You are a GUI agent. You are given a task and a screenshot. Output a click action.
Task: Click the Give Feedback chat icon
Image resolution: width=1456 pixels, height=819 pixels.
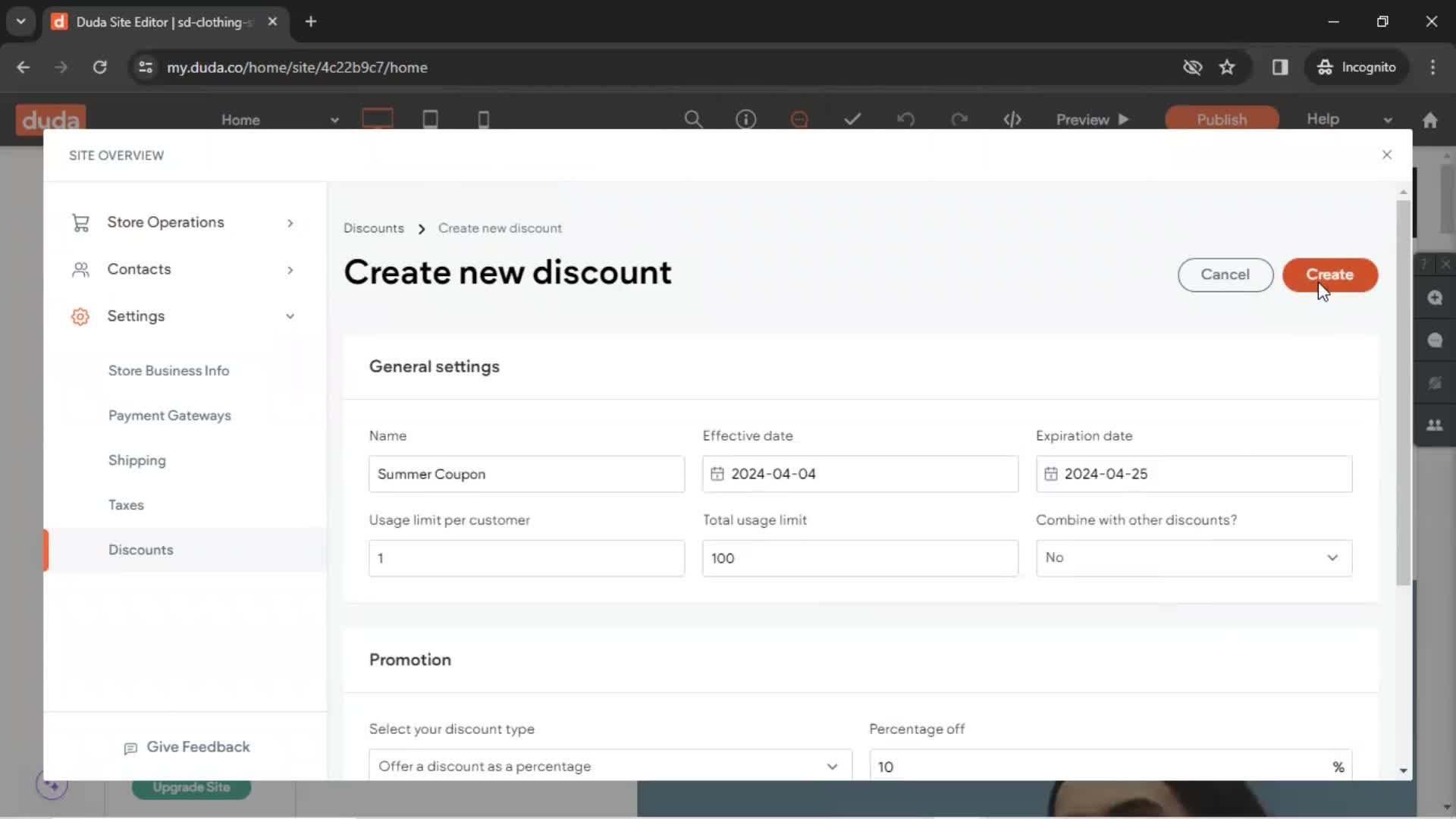130,748
